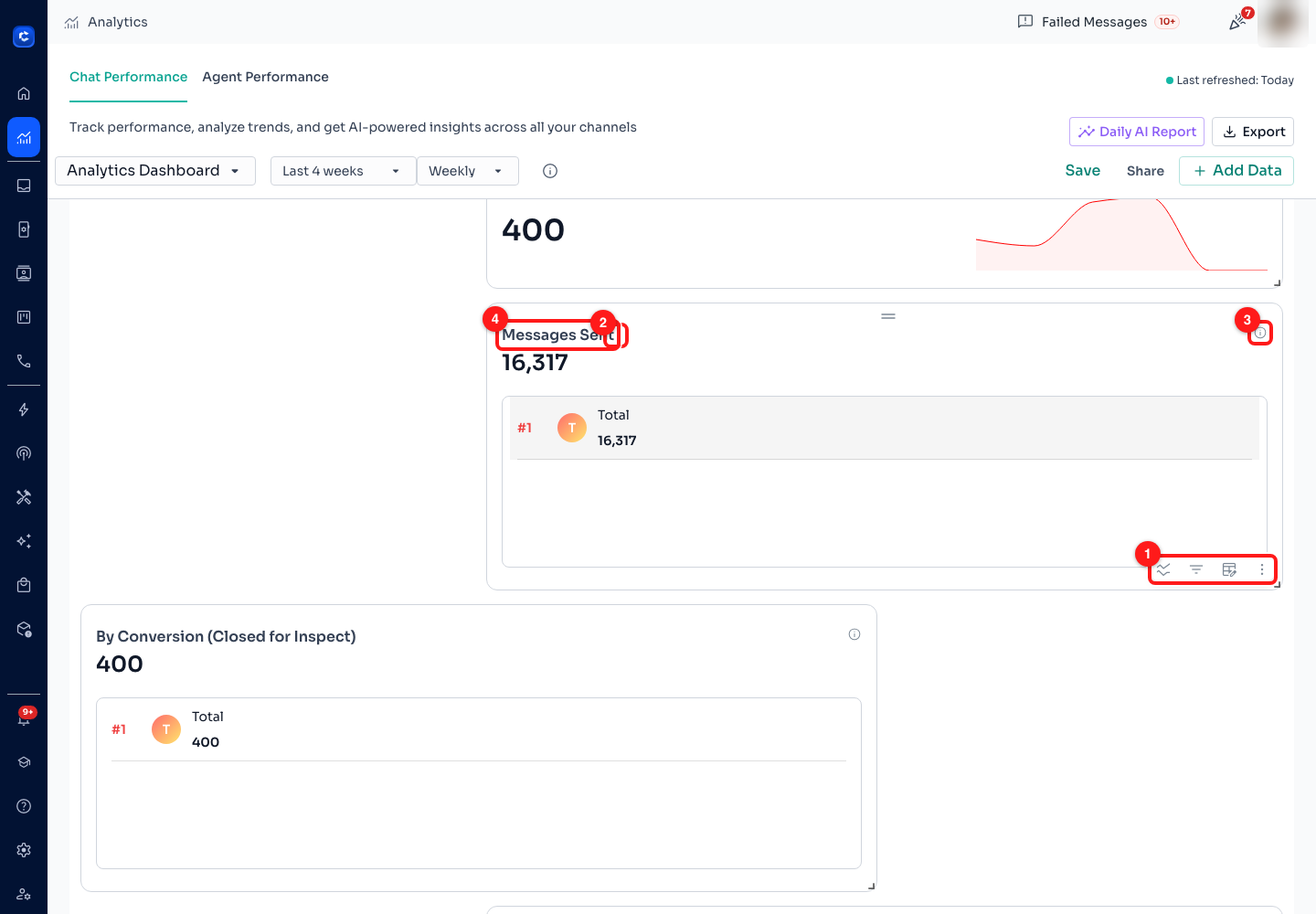
Task: Expand the Analytics Dashboard dropdown
Action: 155,171
